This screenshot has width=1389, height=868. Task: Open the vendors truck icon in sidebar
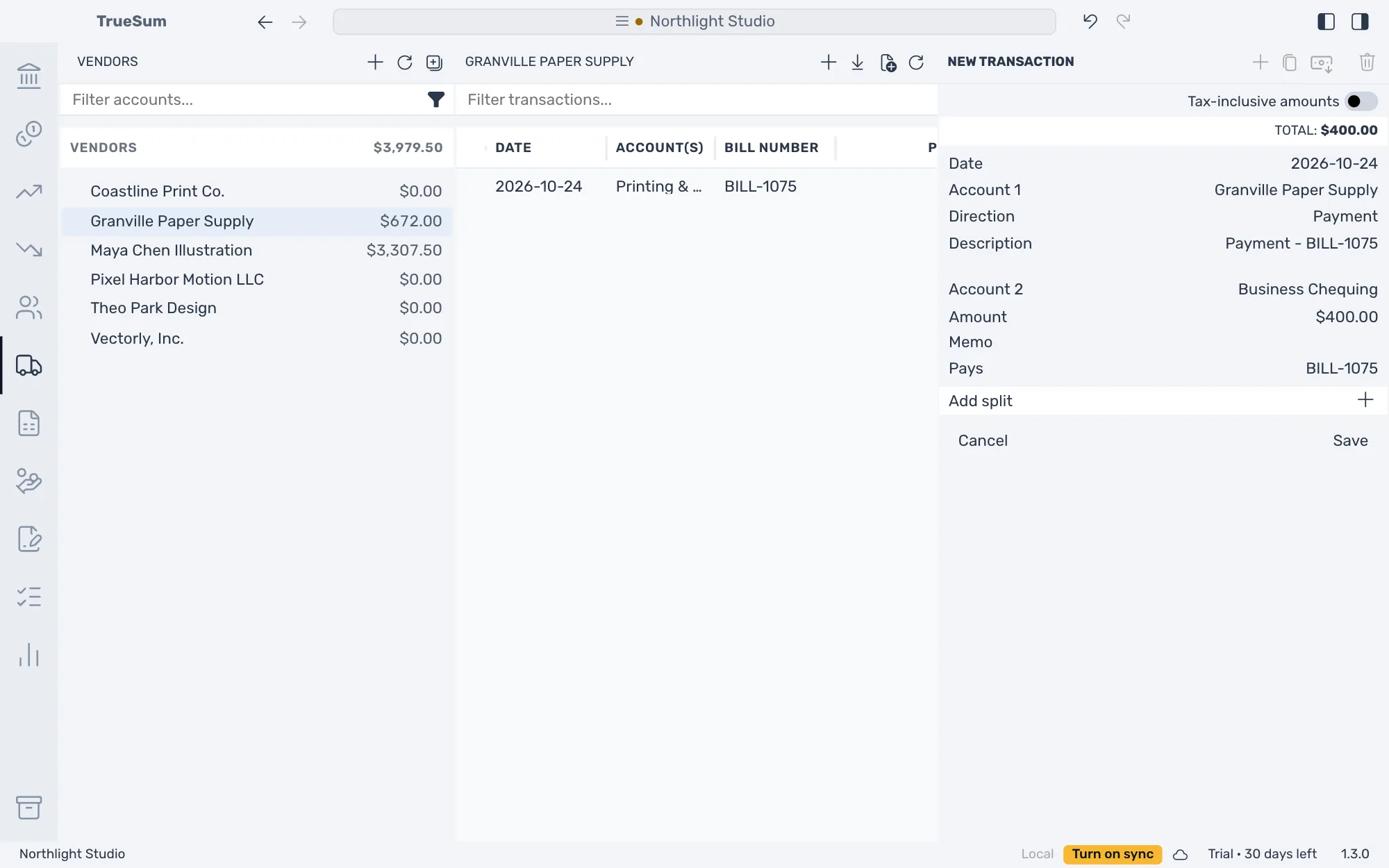28,365
